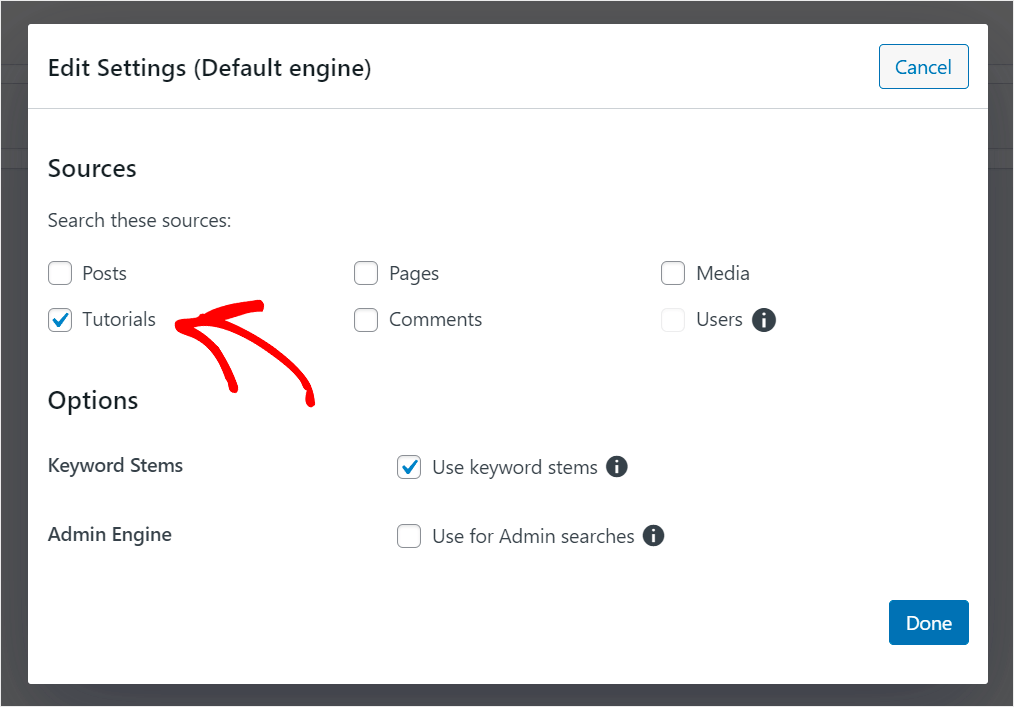Click the Admin Engine row label
Screen dimensions: 1014x707
[110, 535]
